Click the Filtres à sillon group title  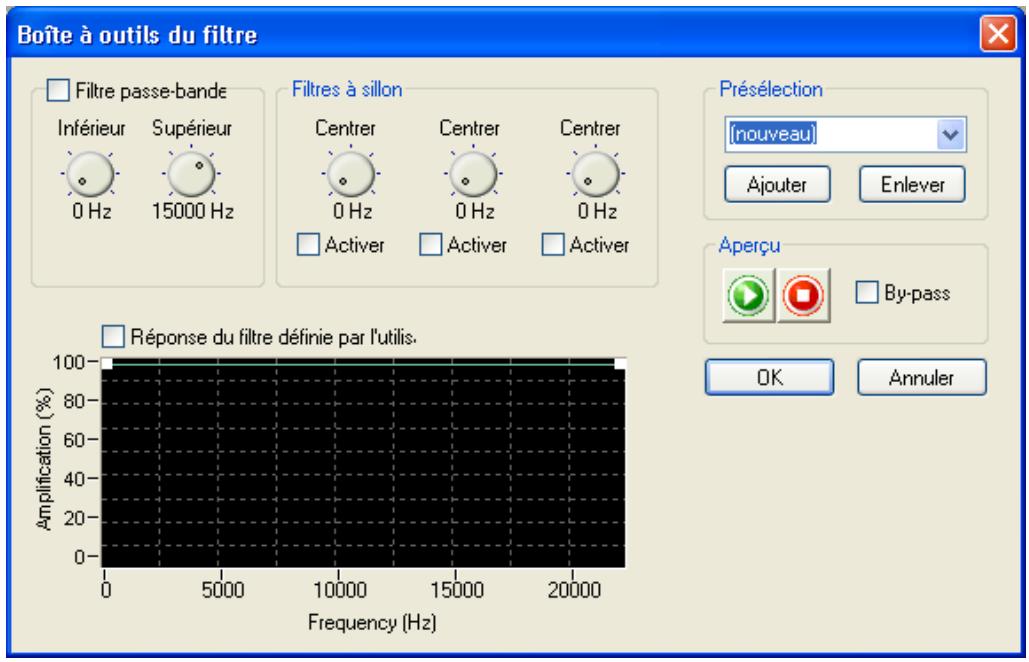point(347,89)
